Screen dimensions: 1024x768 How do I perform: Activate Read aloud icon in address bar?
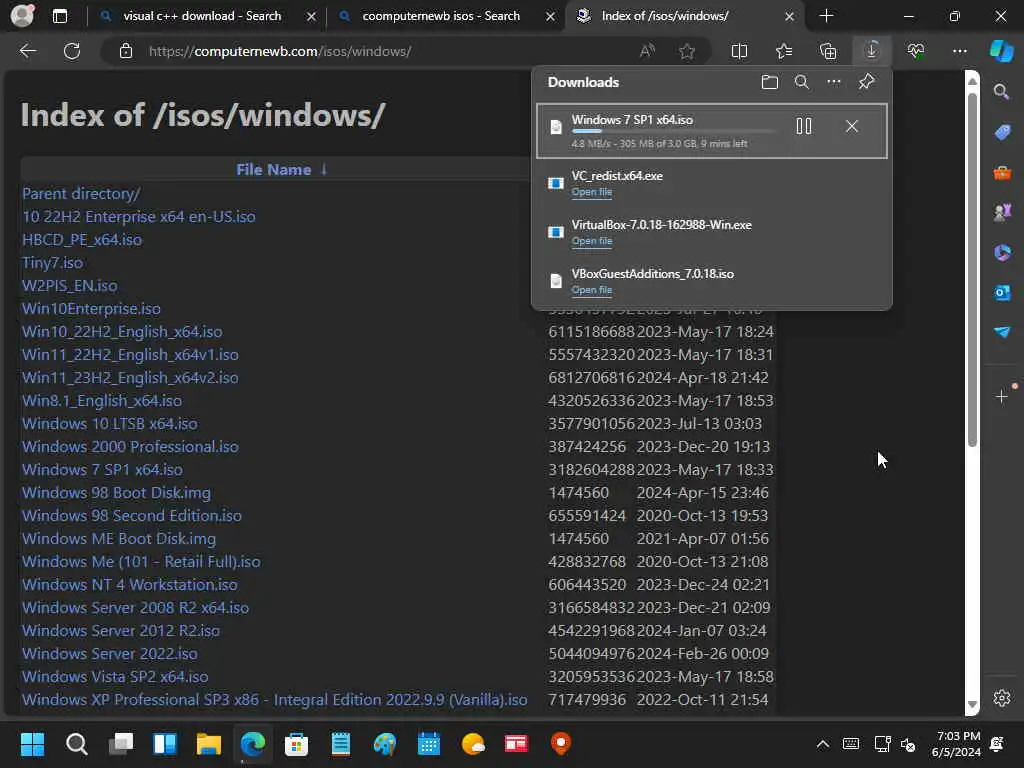pos(647,51)
